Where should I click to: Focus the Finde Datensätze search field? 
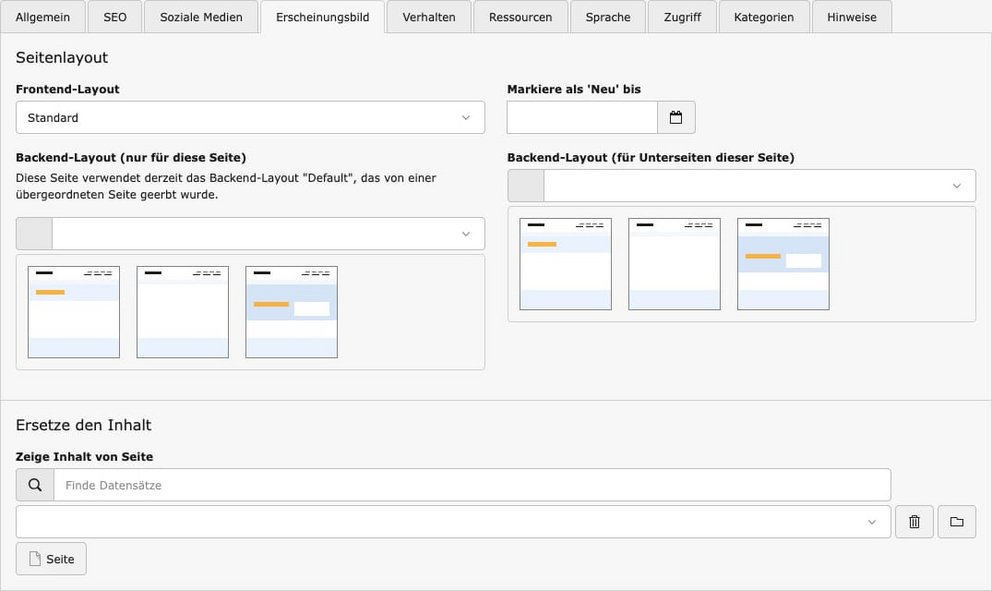click(x=472, y=485)
